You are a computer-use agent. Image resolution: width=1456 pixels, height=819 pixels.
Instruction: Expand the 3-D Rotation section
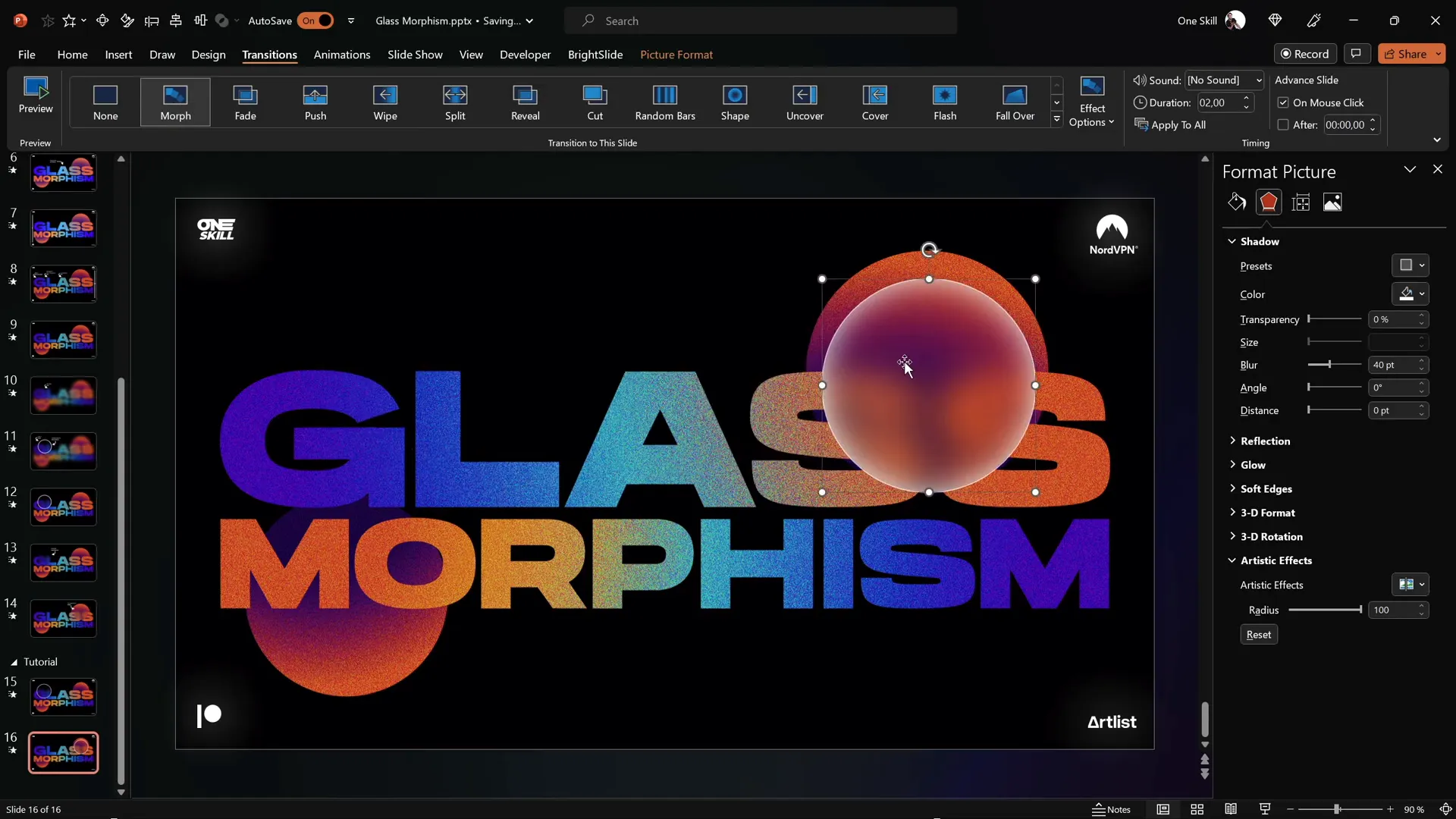[1232, 536]
